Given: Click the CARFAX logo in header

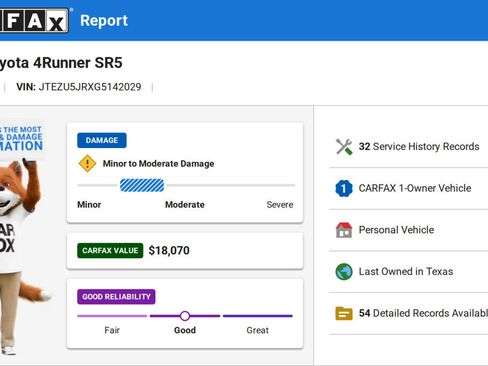Looking at the screenshot, I should coord(34,21).
